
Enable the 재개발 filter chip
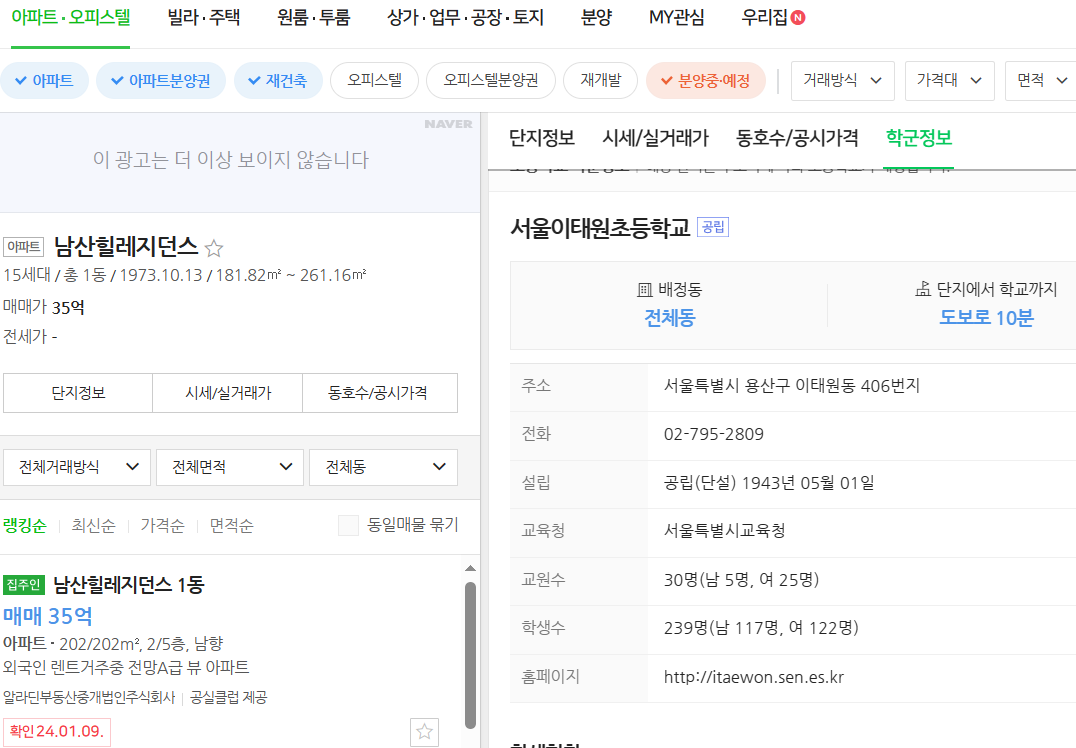pos(600,80)
